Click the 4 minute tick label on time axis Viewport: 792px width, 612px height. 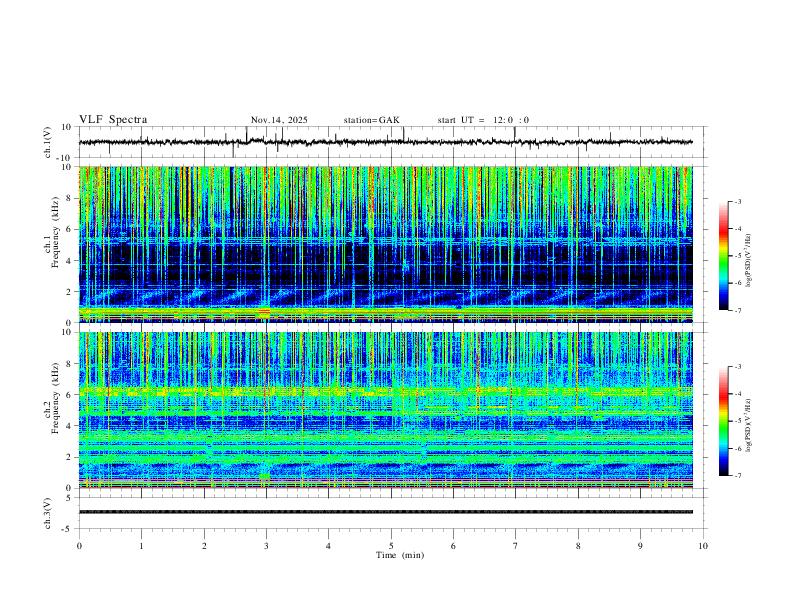click(329, 546)
